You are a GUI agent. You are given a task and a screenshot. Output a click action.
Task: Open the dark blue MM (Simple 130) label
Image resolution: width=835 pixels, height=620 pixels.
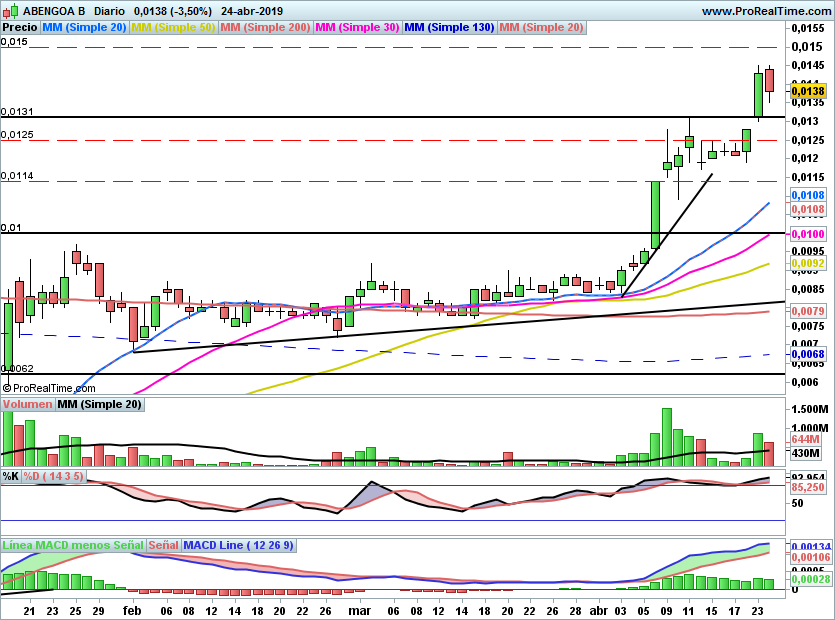coord(449,27)
